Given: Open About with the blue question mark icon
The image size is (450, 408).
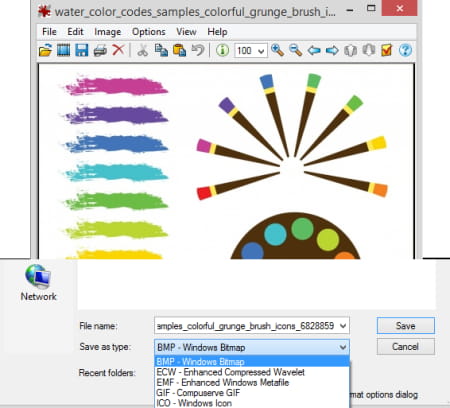Looking at the screenshot, I should coord(405,51).
